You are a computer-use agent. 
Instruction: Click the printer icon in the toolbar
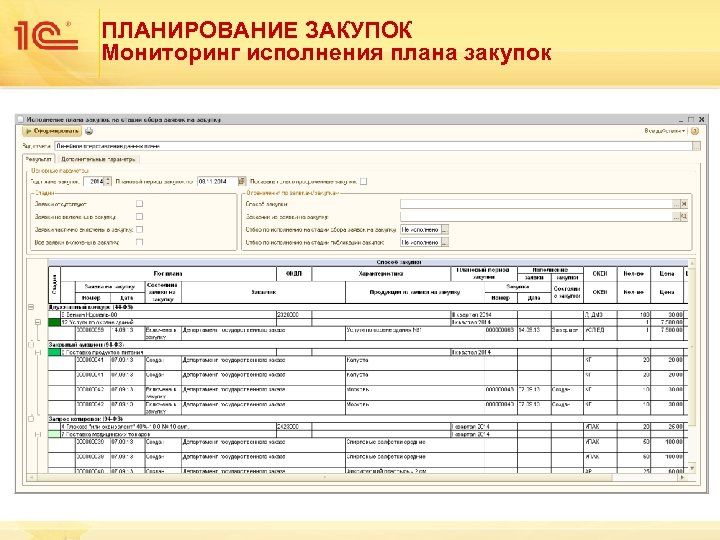click(89, 131)
